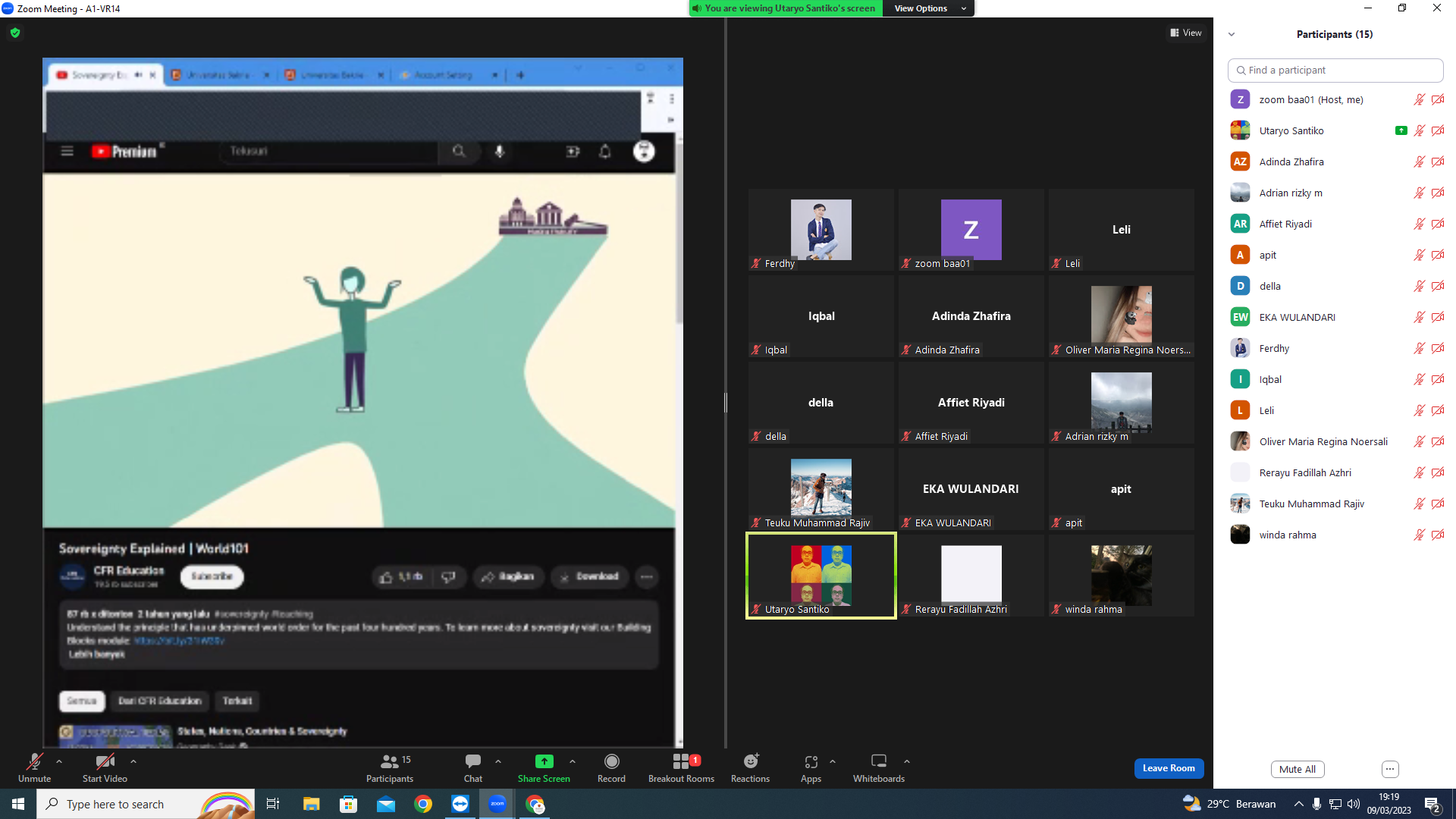This screenshot has height=819, width=1456.
Task: Click the Windows search box
Action: point(146,804)
